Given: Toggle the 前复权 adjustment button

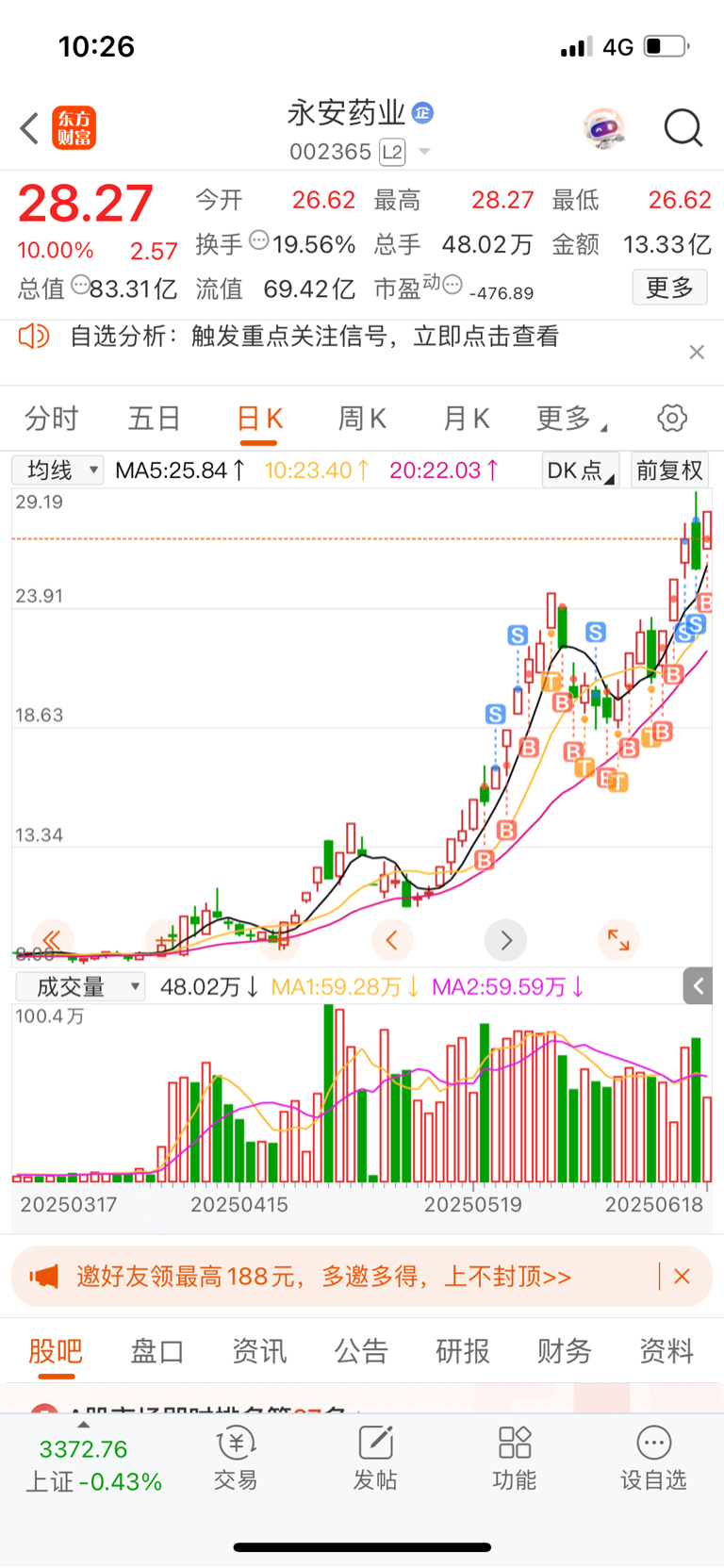Looking at the screenshot, I should pyautogui.click(x=669, y=470).
